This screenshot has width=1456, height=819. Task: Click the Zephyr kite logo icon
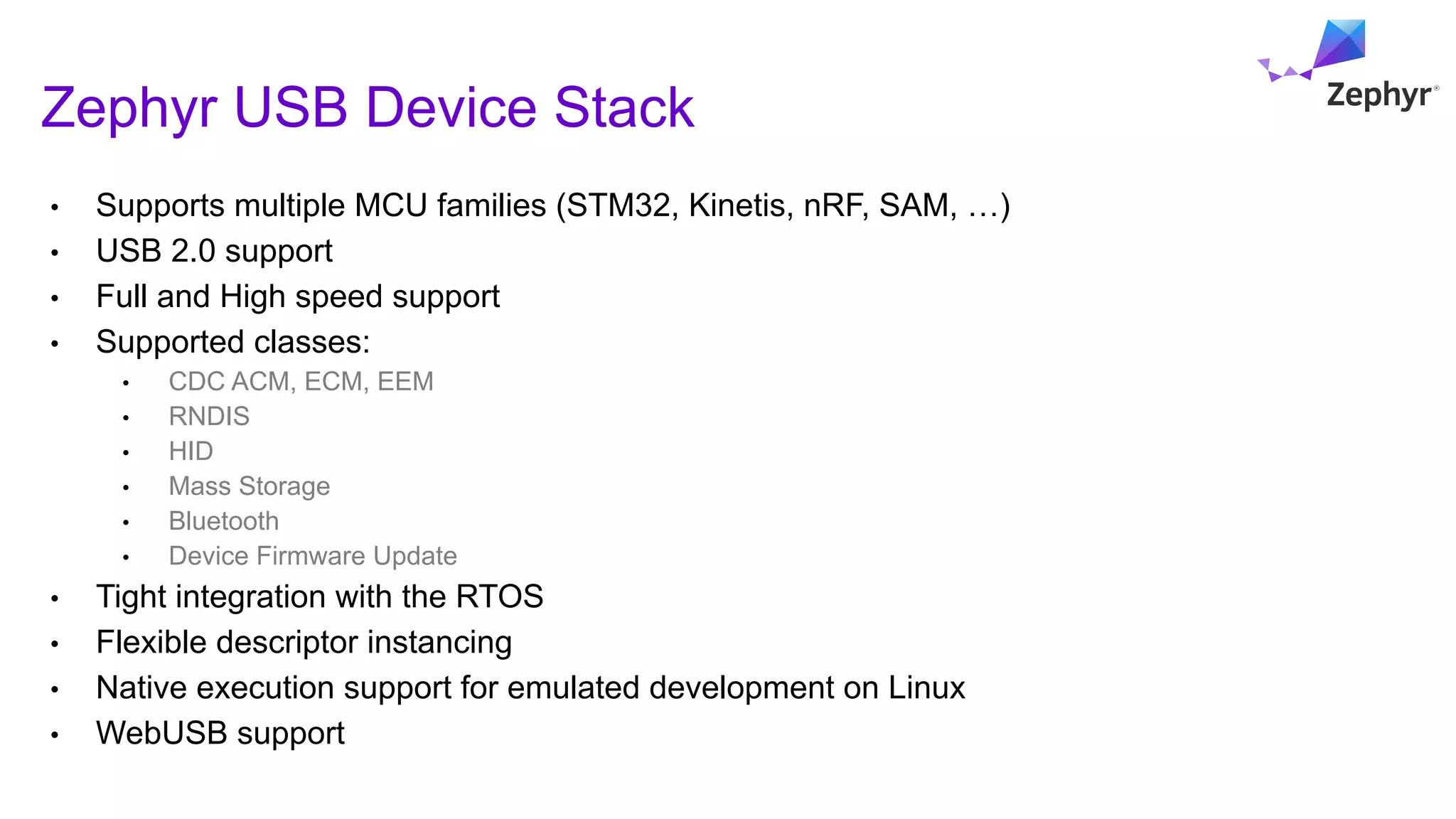1337,46
